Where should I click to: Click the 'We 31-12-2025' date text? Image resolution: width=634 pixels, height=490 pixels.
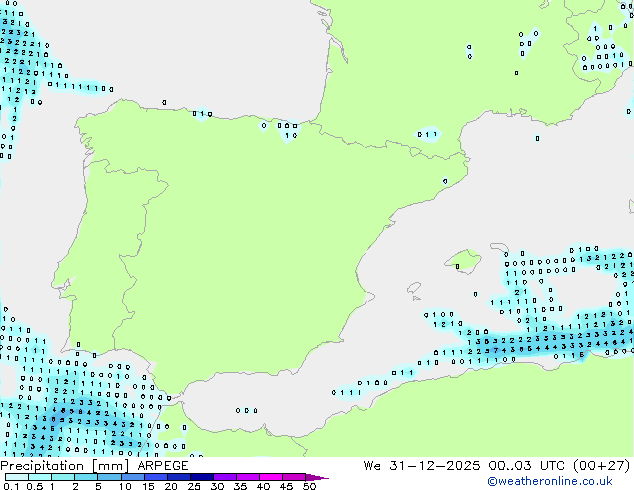(422, 466)
